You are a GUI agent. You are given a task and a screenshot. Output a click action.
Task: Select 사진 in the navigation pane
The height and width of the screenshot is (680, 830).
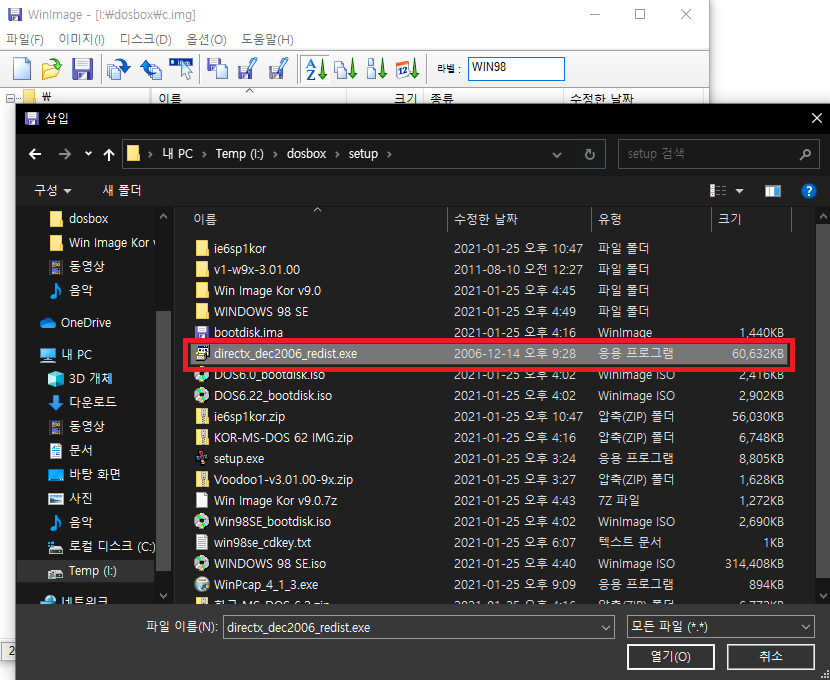70,498
